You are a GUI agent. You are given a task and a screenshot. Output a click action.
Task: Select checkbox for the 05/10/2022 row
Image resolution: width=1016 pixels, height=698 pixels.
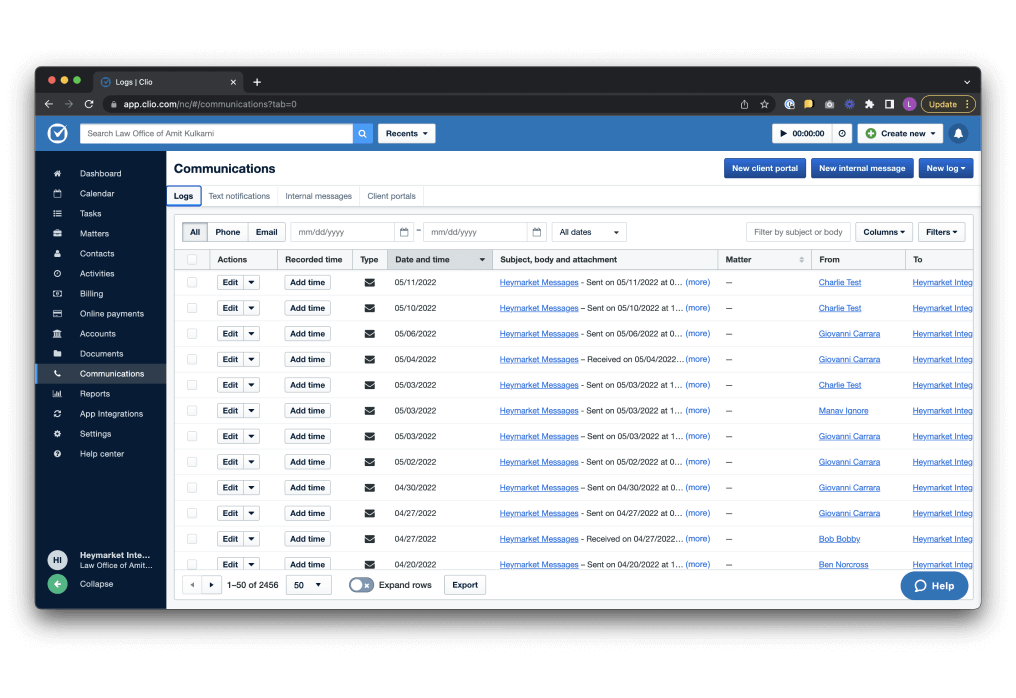click(192, 308)
